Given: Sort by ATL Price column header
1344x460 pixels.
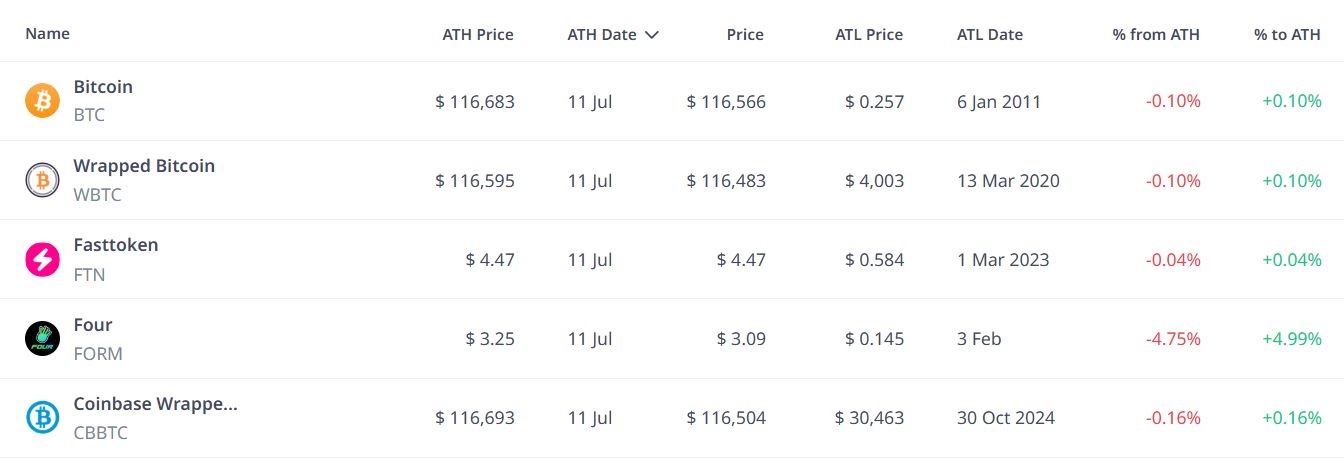Looking at the screenshot, I should pos(869,34).
